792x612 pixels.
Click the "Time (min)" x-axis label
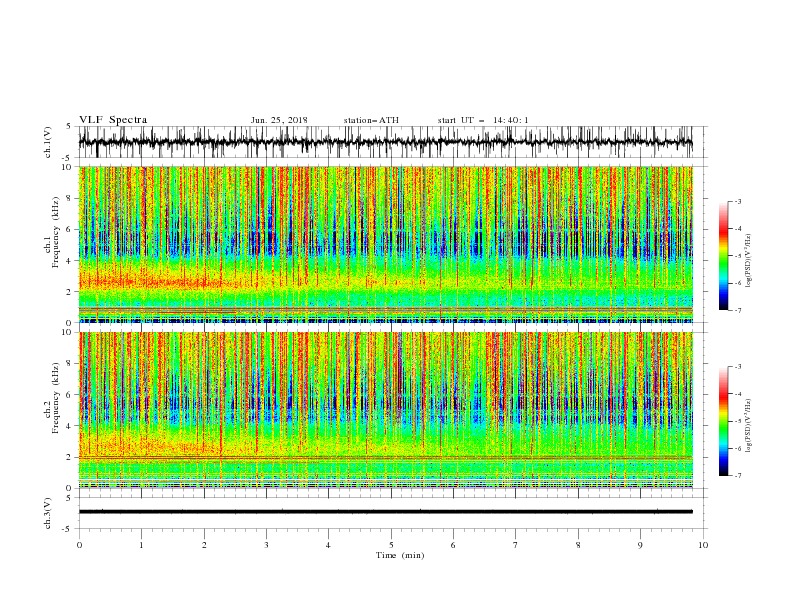click(400, 555)
